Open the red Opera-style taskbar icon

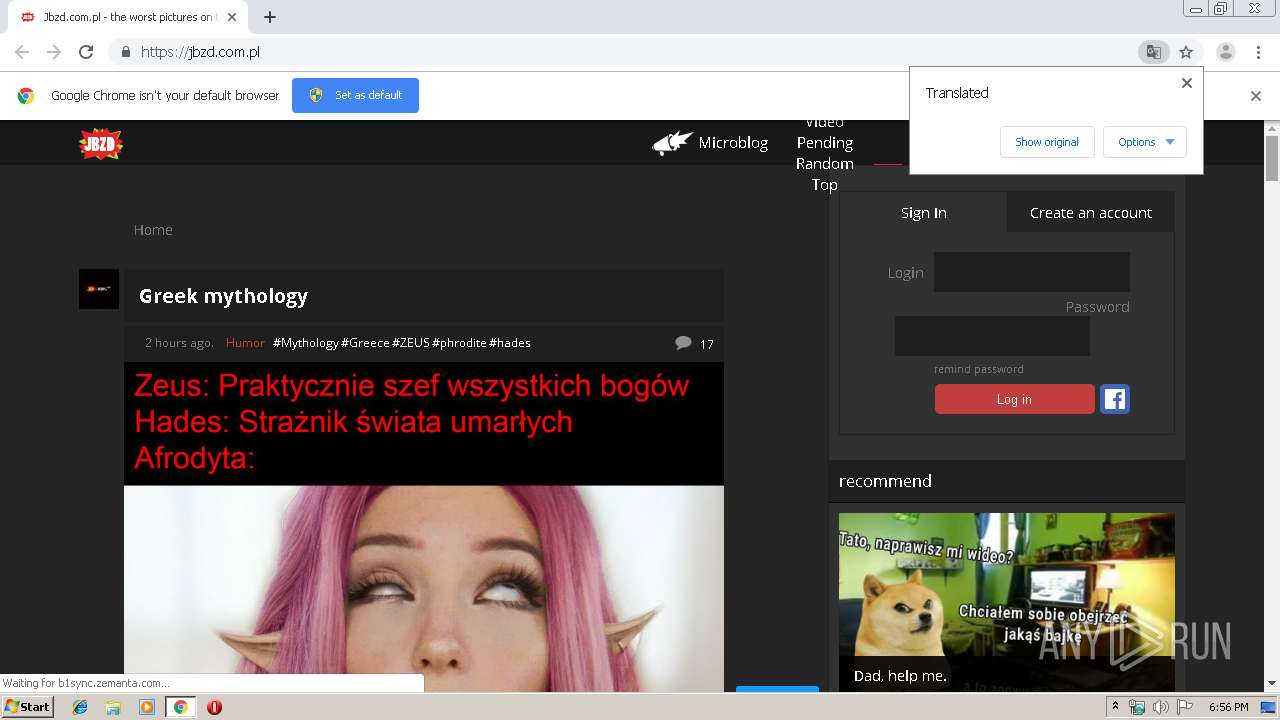[x=214, y=707]
